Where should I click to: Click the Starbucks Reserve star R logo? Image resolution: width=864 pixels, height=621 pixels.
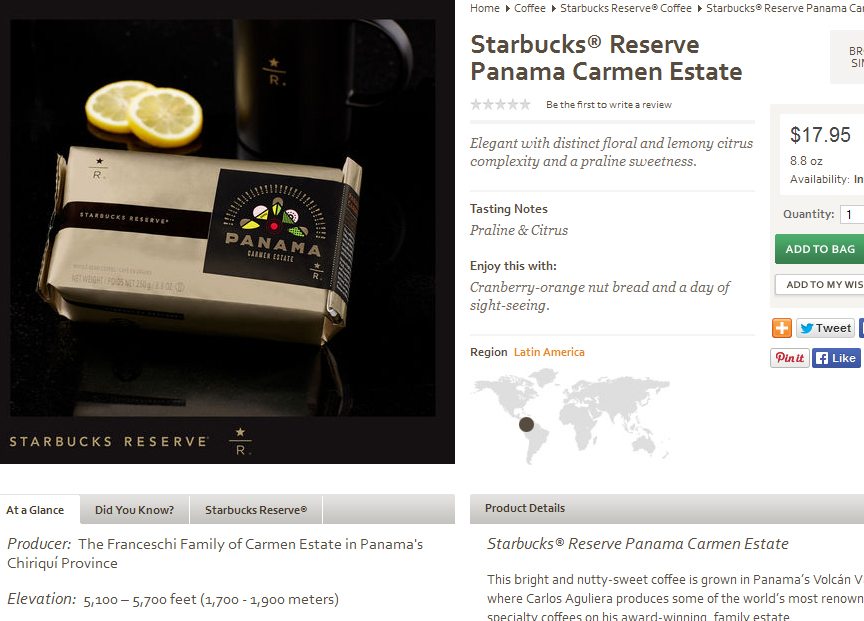pyautogui.click(x=240, y=441)
